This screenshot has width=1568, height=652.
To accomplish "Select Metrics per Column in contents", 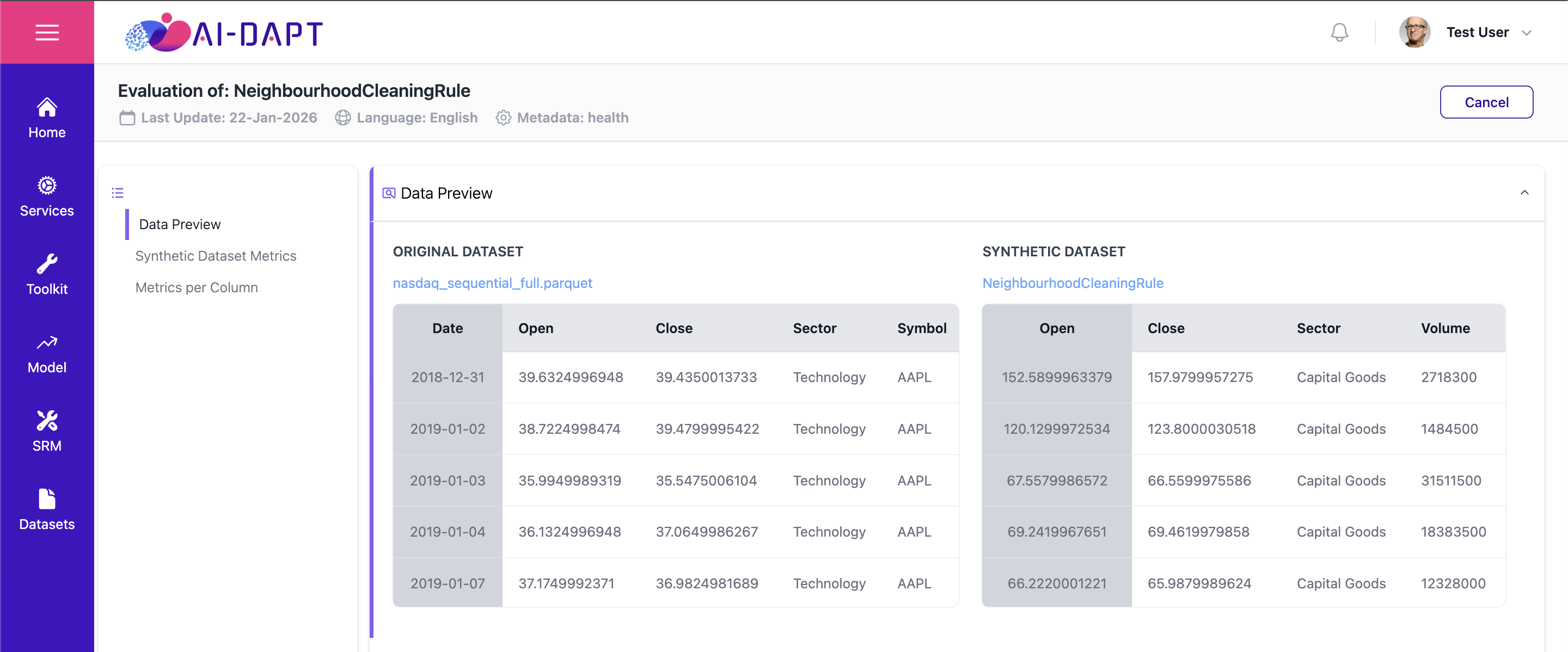I will [x=197, y=288].
